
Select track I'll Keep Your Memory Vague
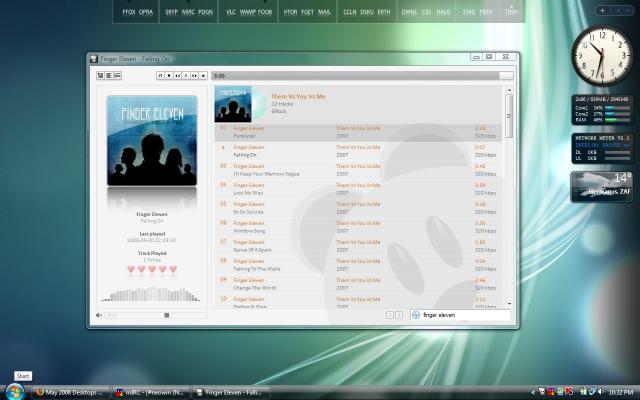(x=358, y=170)
